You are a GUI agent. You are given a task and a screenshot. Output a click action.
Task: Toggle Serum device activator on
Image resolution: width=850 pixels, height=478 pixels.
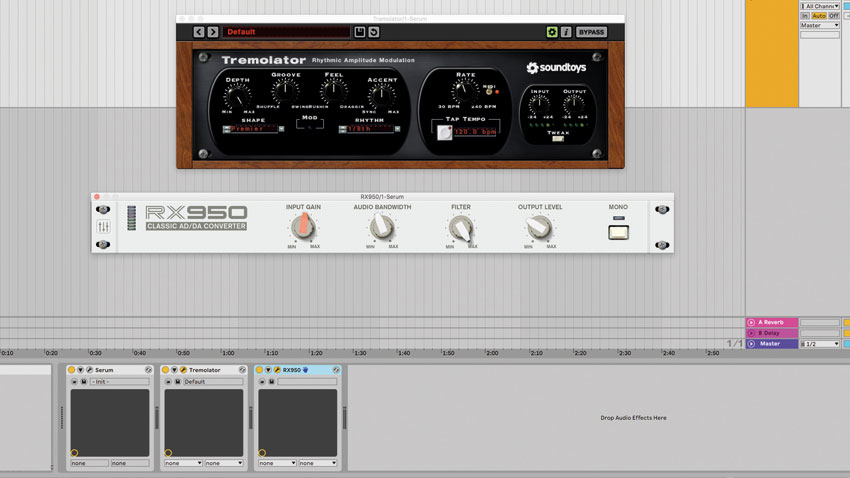click(x=71, y=370)
